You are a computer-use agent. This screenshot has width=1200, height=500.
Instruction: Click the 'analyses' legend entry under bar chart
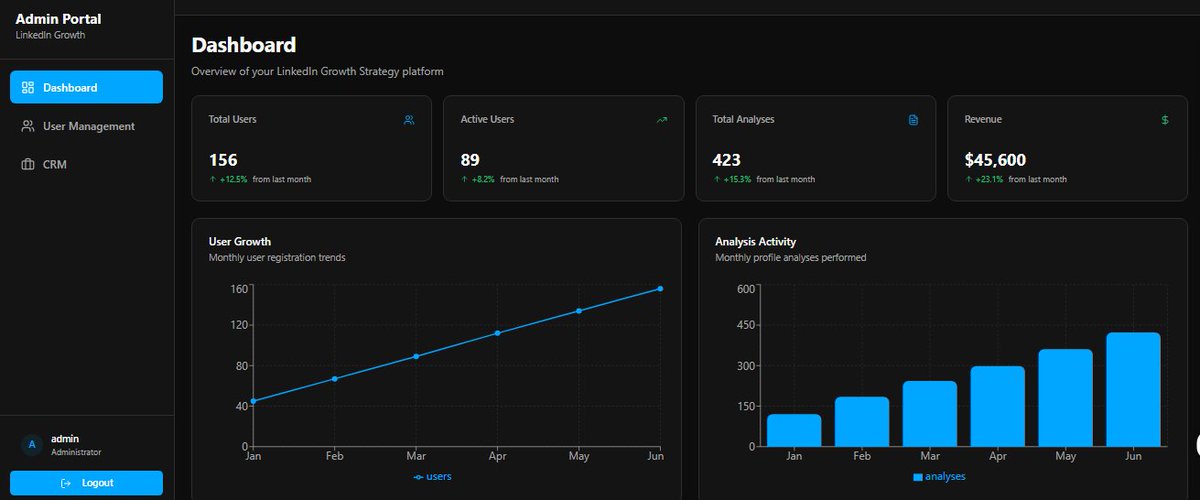point(939,477)
